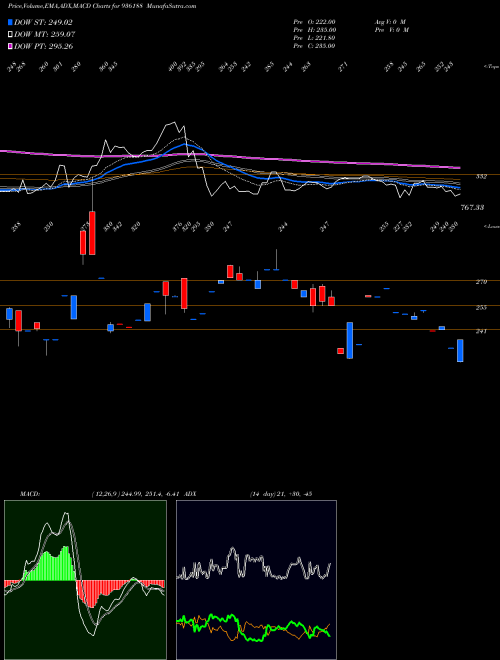Screen dimensions: 500x660
Task: Click the 767.33 value label
Action: click(x=473, y=208)
